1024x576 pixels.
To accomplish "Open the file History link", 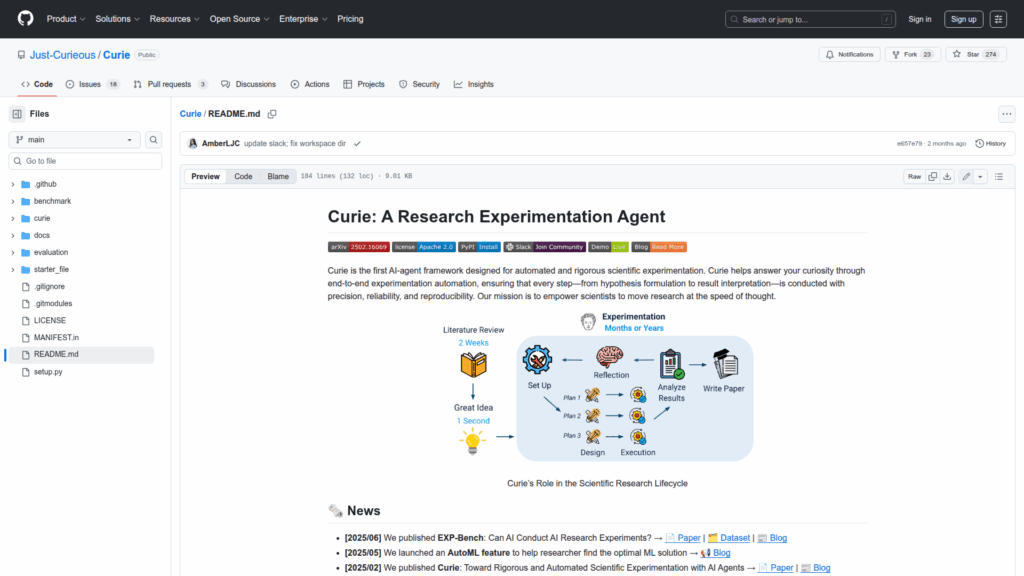I will click(x=991, y=144).
